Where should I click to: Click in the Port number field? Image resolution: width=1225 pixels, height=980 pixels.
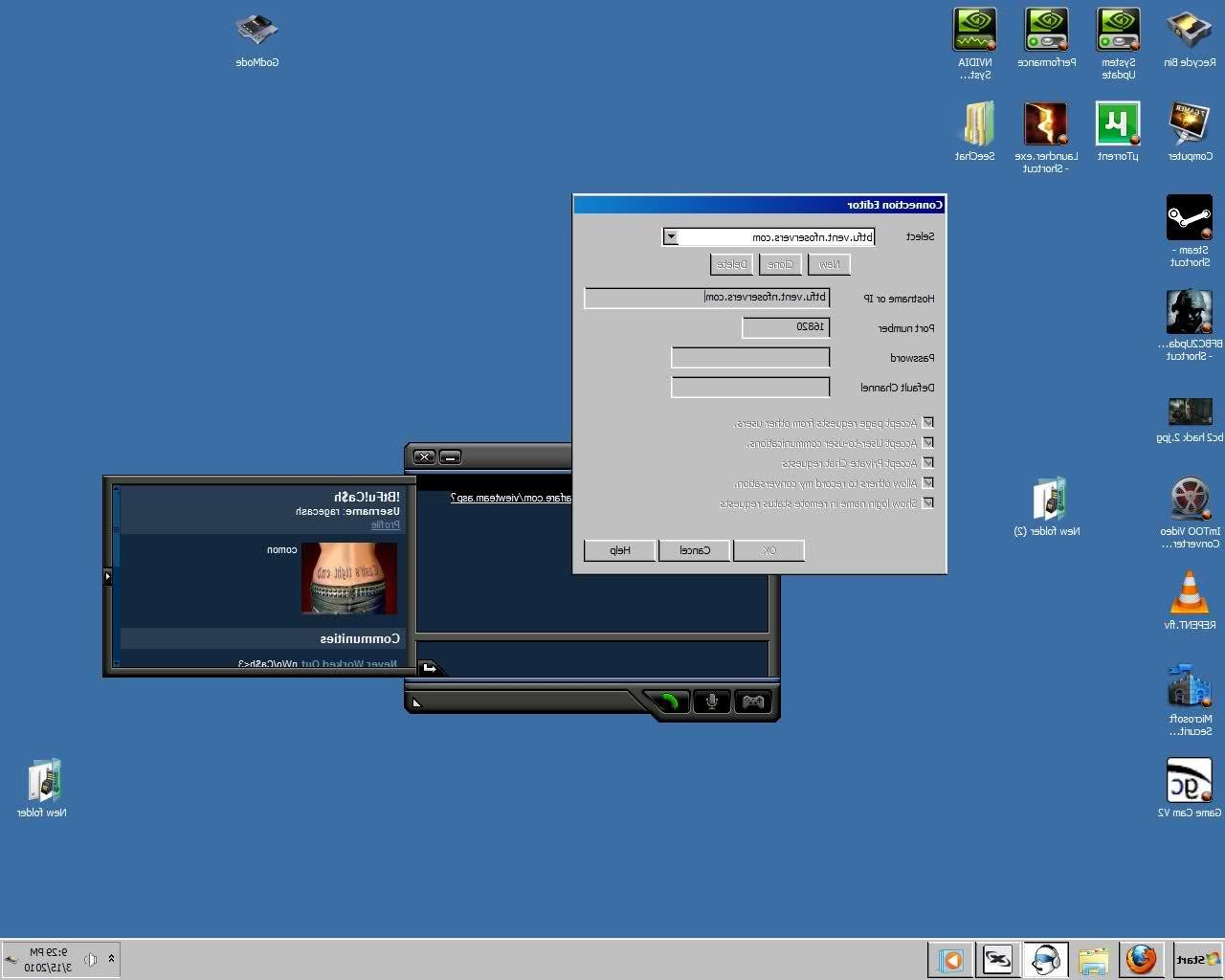click(x=786, y=327)
